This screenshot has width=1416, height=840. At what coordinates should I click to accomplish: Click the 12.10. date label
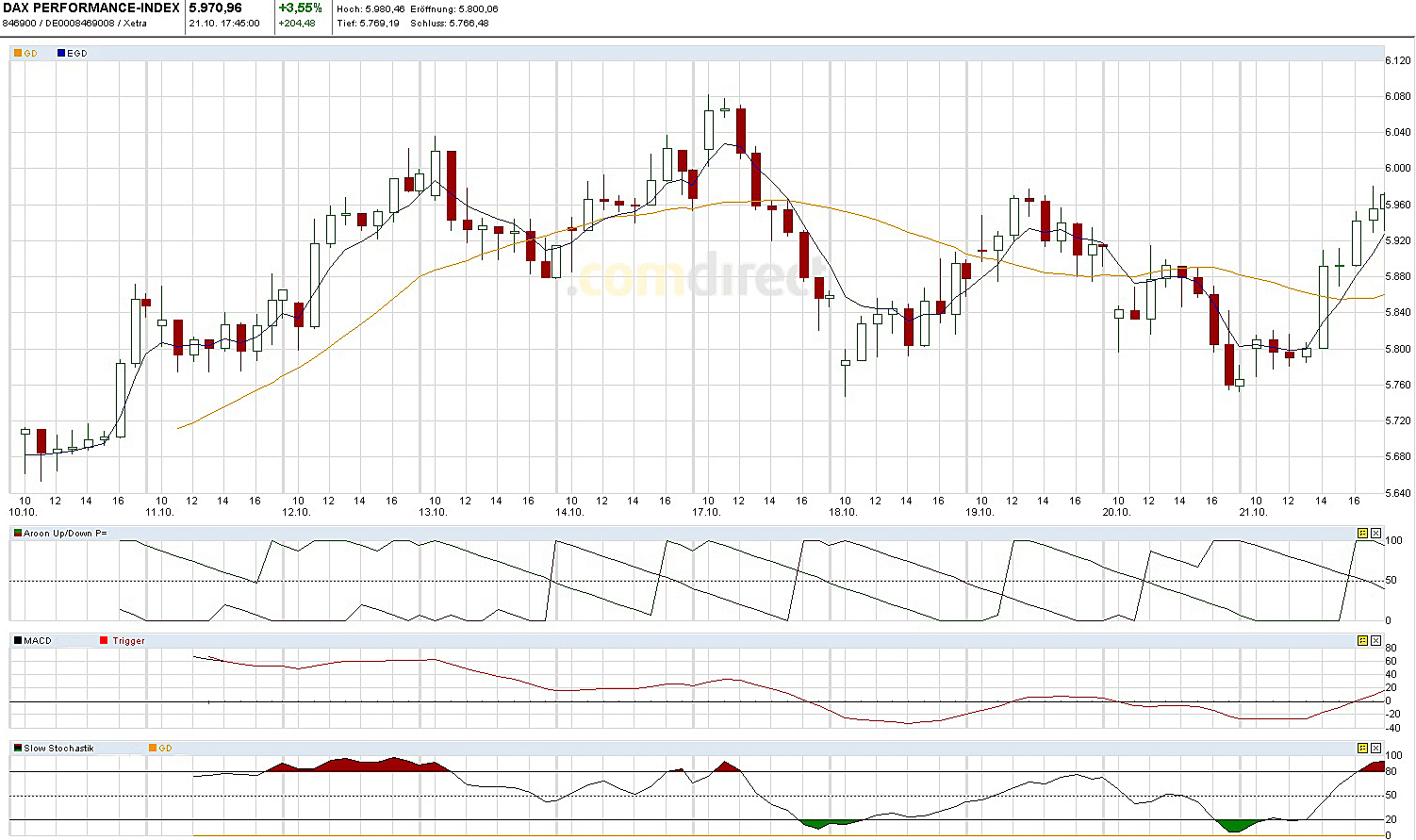point(296,513)
